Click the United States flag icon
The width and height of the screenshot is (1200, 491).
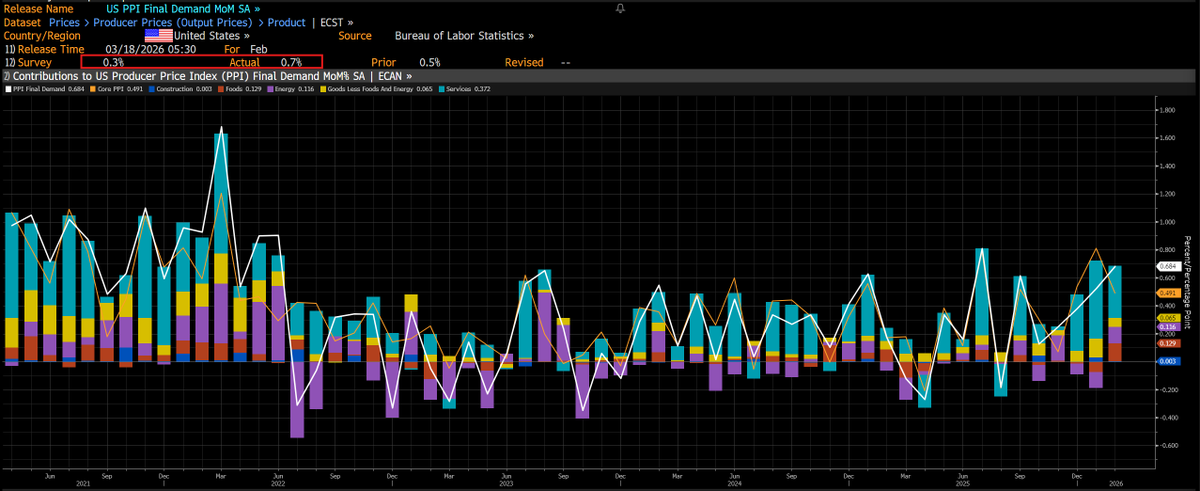159,35
